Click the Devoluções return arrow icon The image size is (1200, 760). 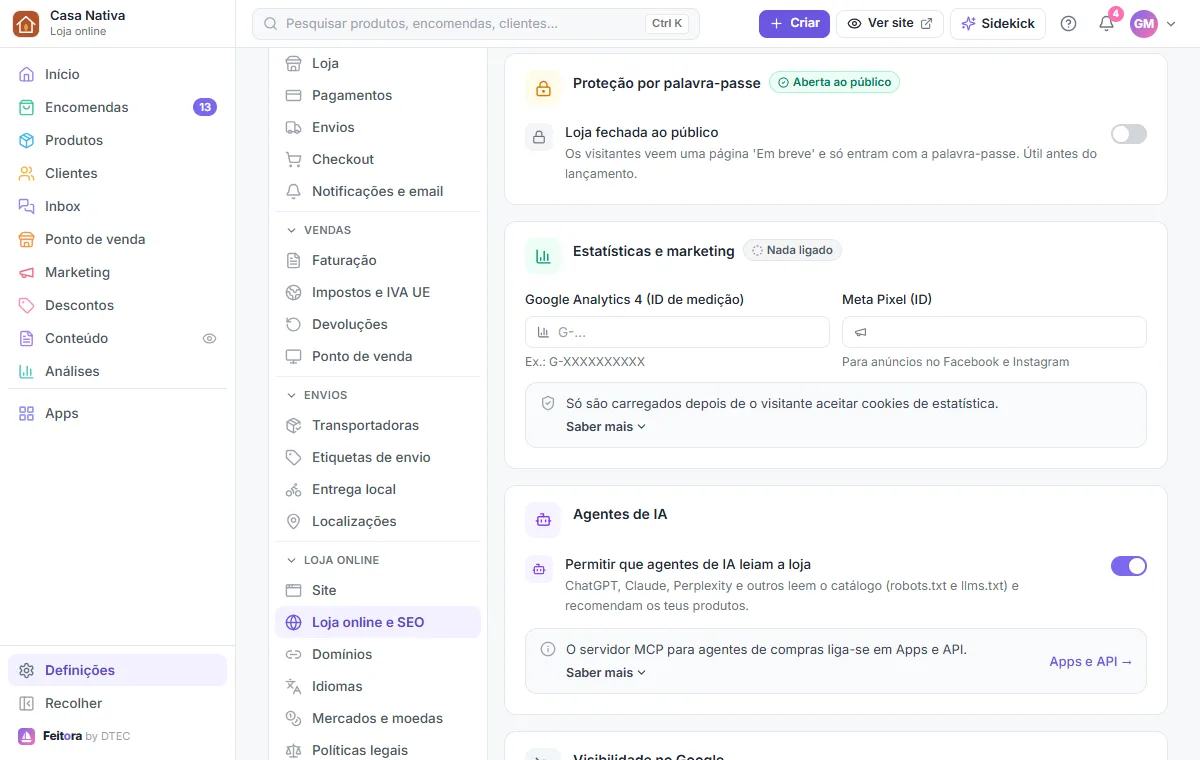tap(294, 324)
